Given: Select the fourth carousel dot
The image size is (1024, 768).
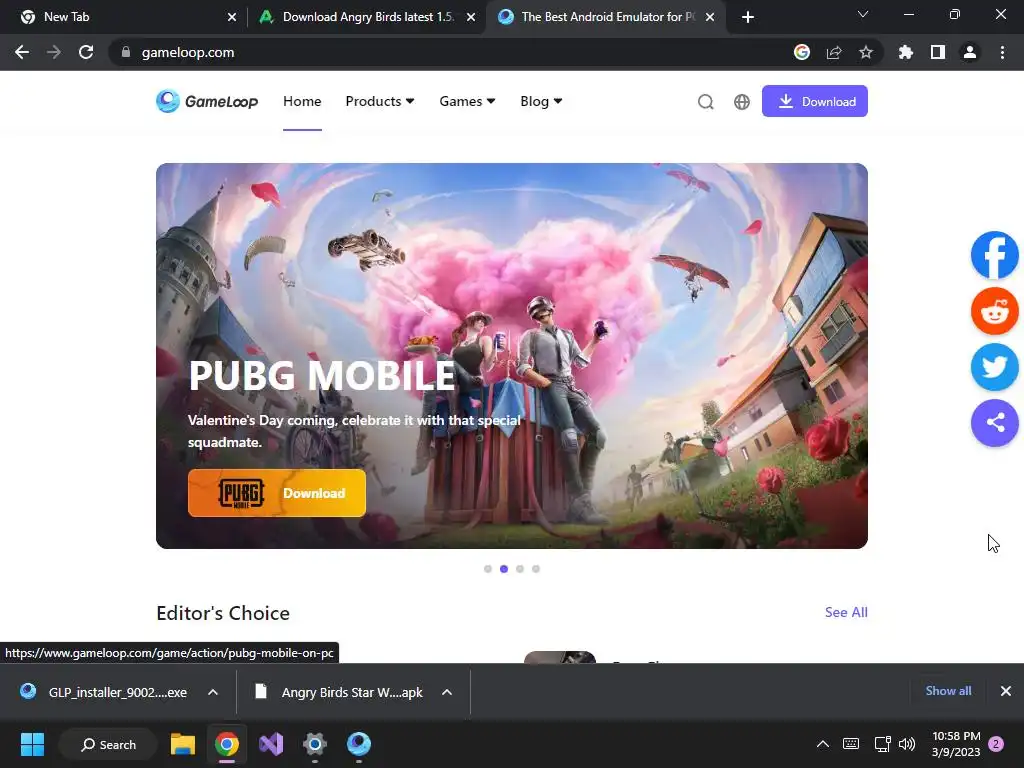Looking at the screenshot, I should (x=536, y=569).
